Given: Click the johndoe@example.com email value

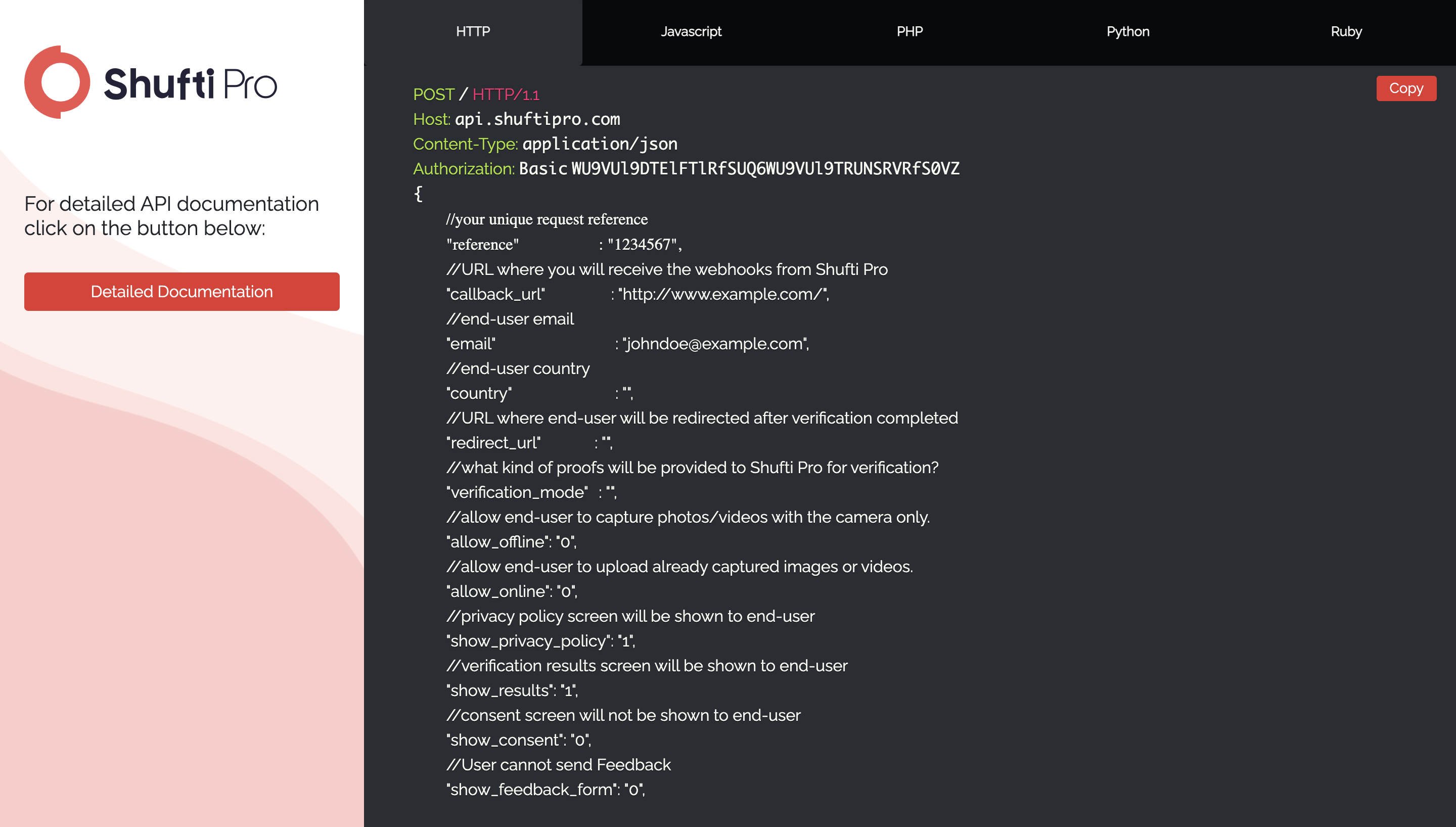Looking at the screenshot, I should click(715, 344).
